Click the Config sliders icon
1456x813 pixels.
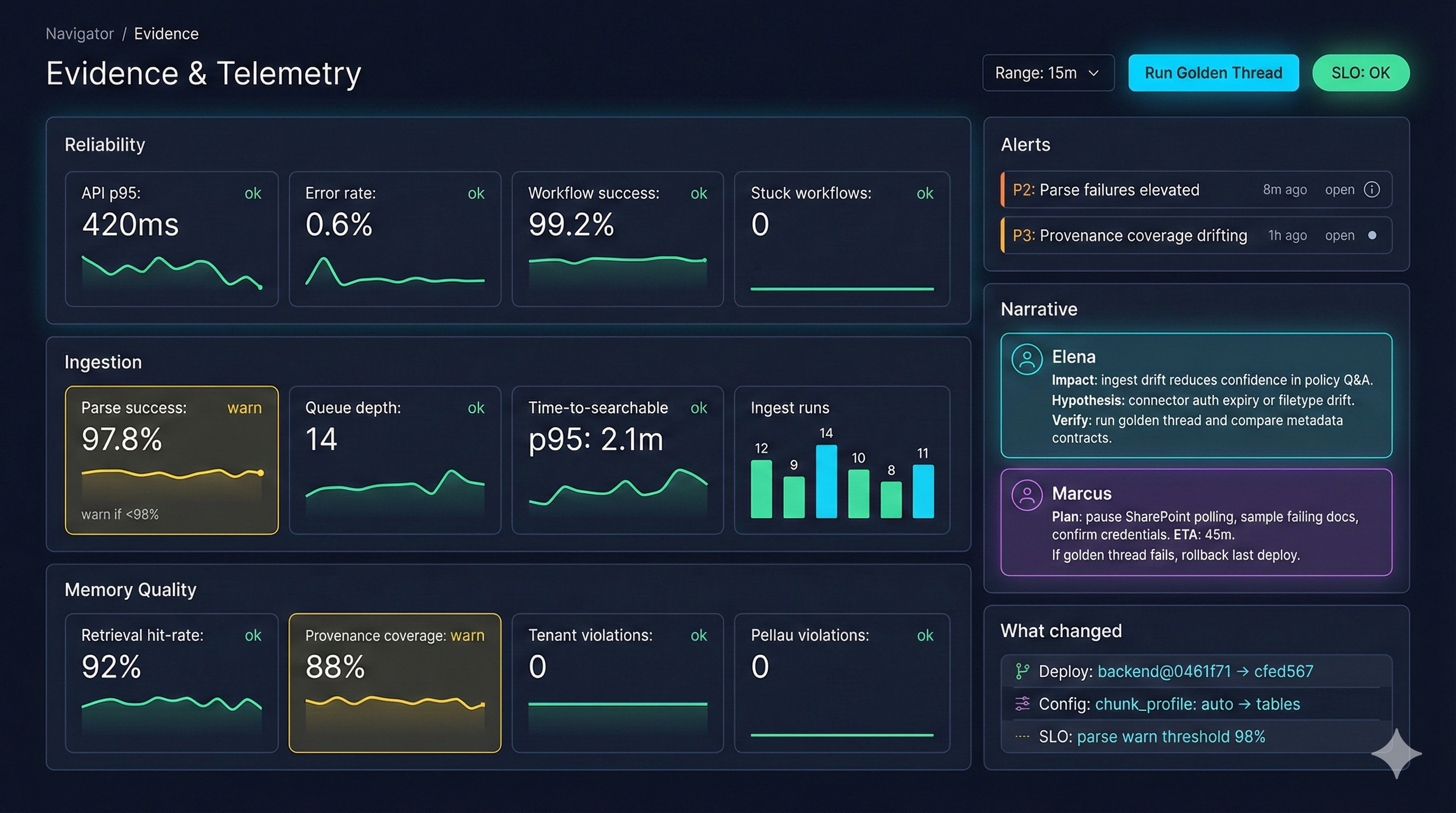point(1022,703)
